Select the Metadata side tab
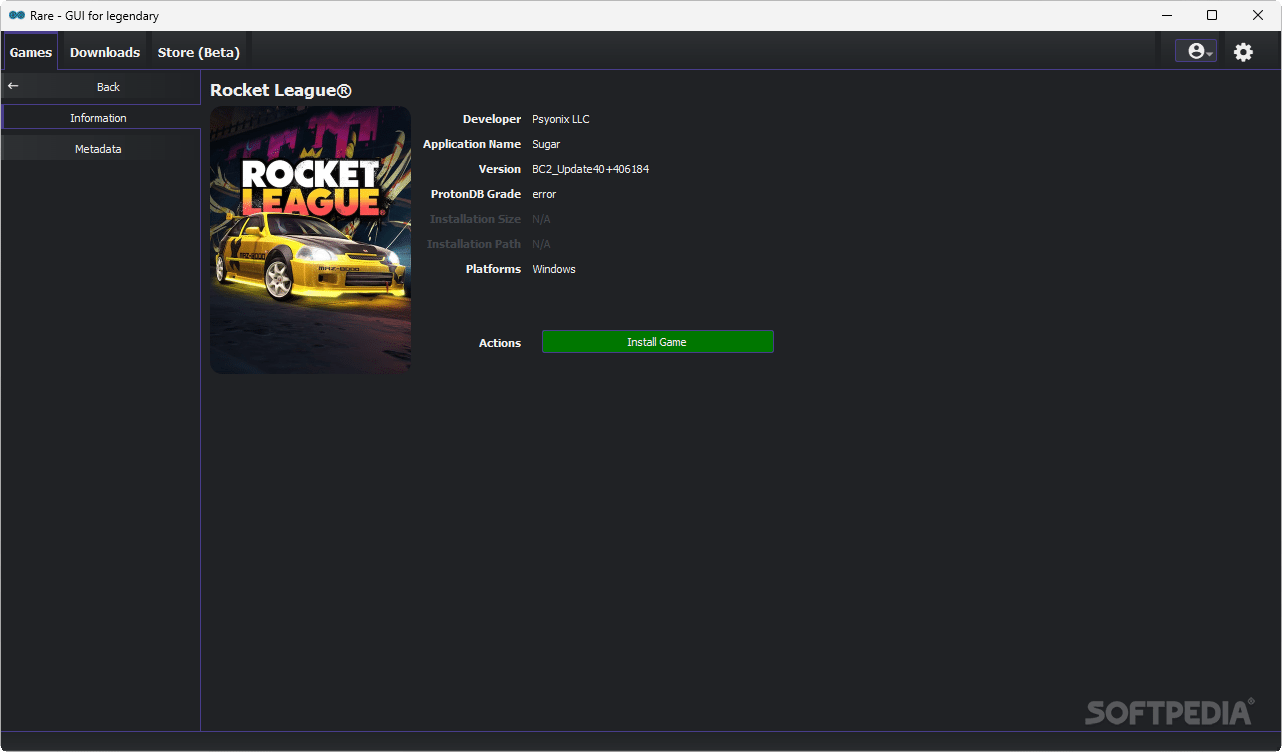Screen dimensions: 1282x752 [x=101, y=149]
